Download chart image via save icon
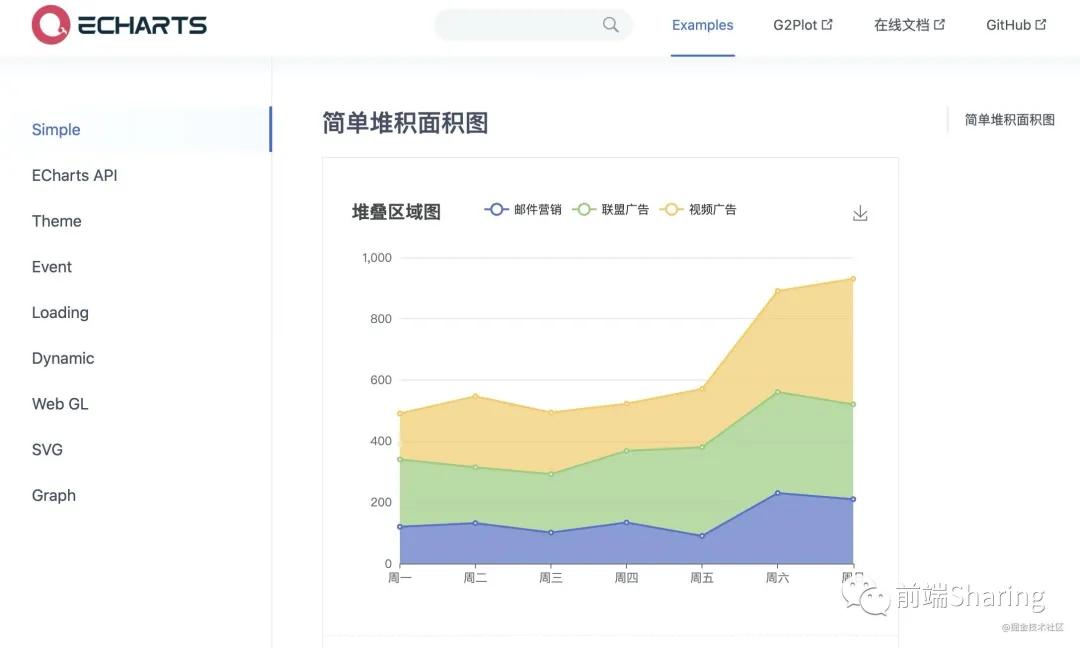 (x=860, y=213)
